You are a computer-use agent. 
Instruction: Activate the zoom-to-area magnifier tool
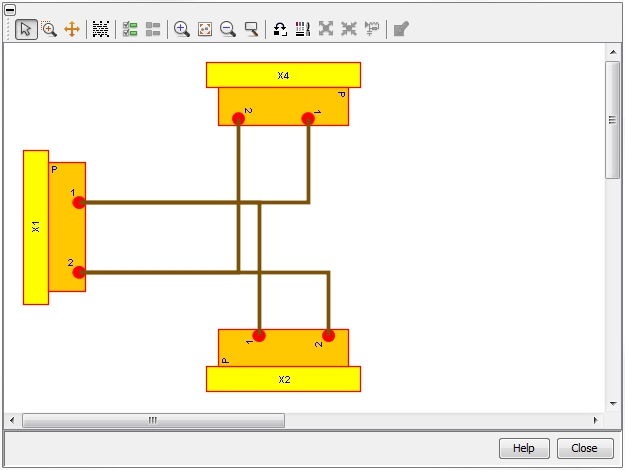[49, 29]
